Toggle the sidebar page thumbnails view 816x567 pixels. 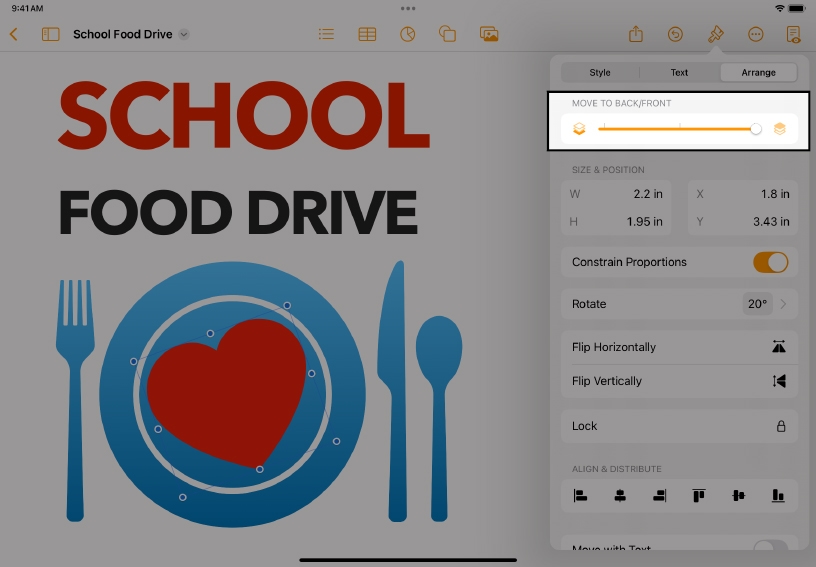(x=50, y=34)
